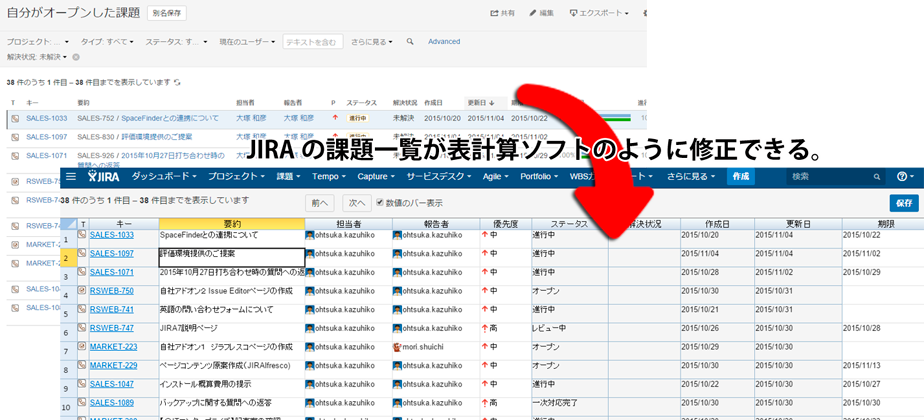Select the 評価環境提供のご提案 summary cell
The image size is (924, 420).
[x=232, y=257]
